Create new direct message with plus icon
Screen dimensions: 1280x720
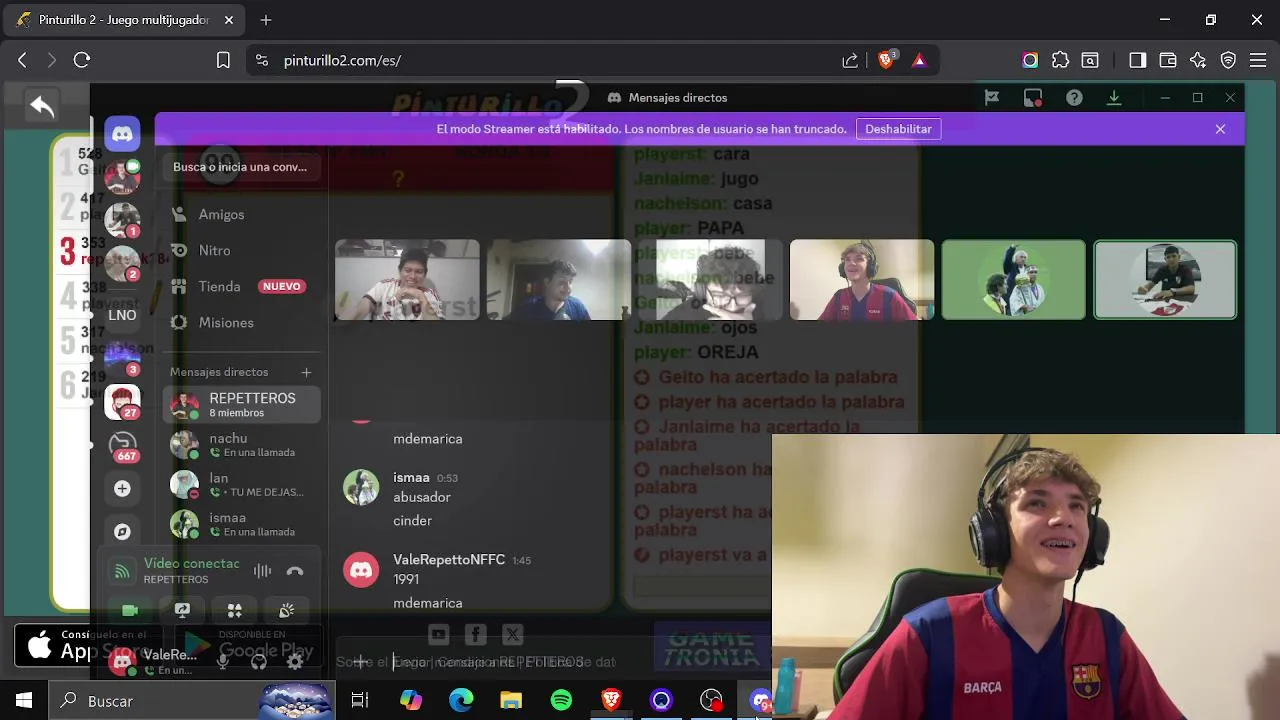point(306,372)
